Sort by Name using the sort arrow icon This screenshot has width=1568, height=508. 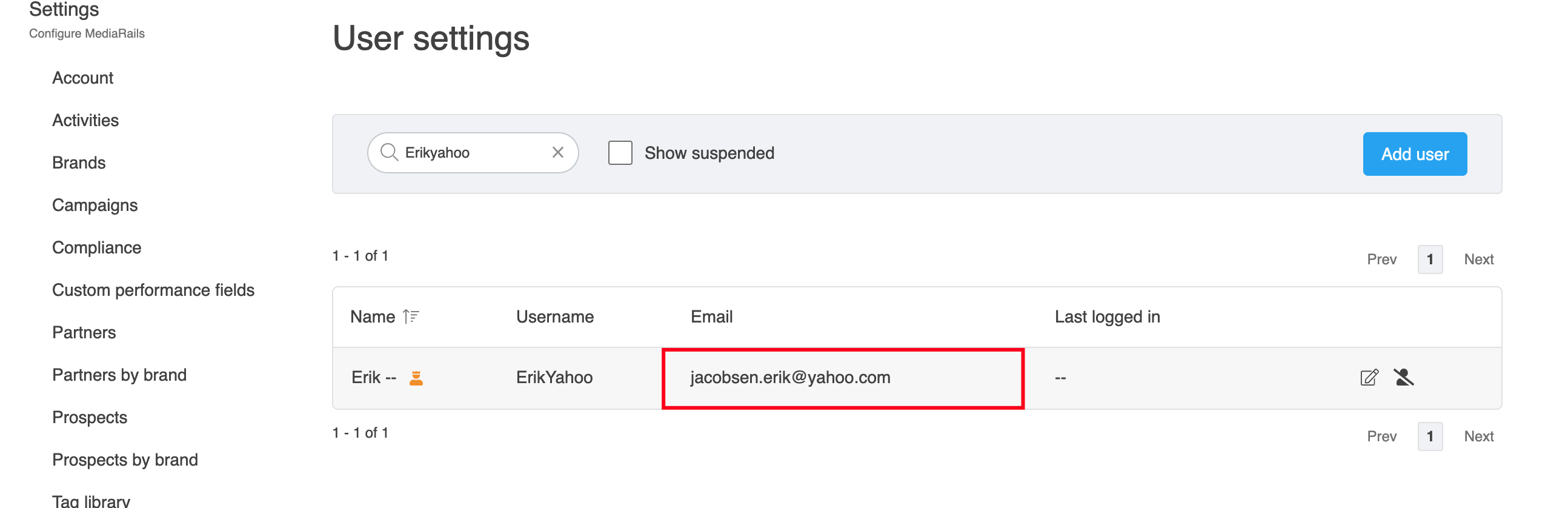click(411, 316)
